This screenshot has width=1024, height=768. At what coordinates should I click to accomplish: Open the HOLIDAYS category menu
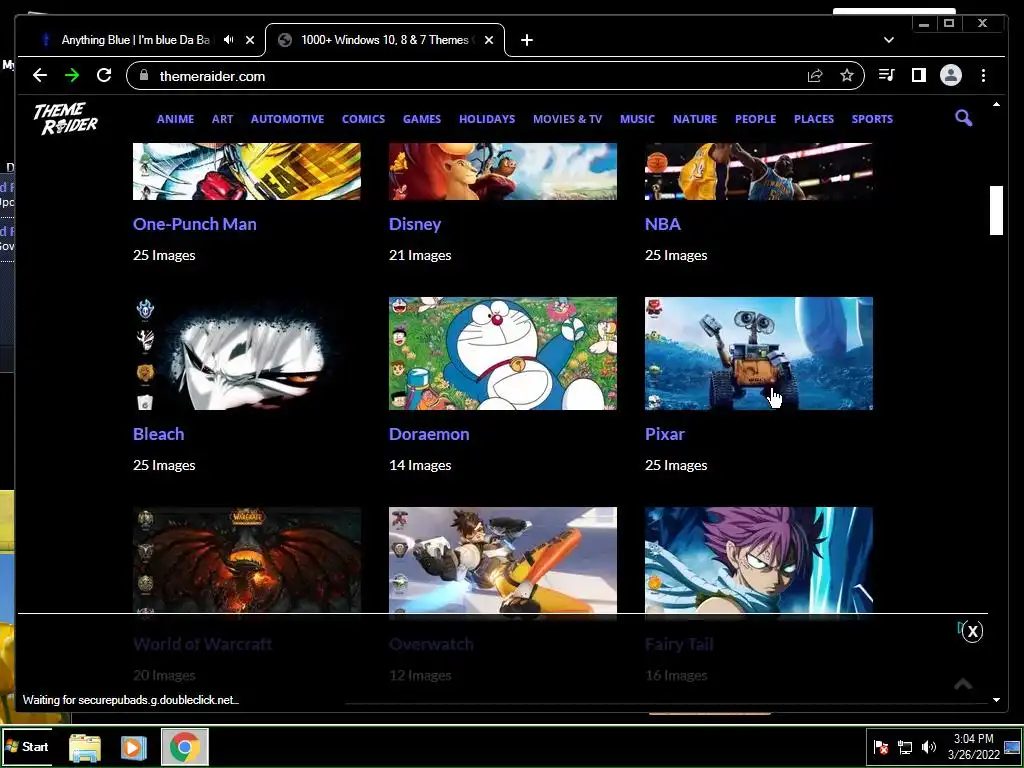(487, 119)
